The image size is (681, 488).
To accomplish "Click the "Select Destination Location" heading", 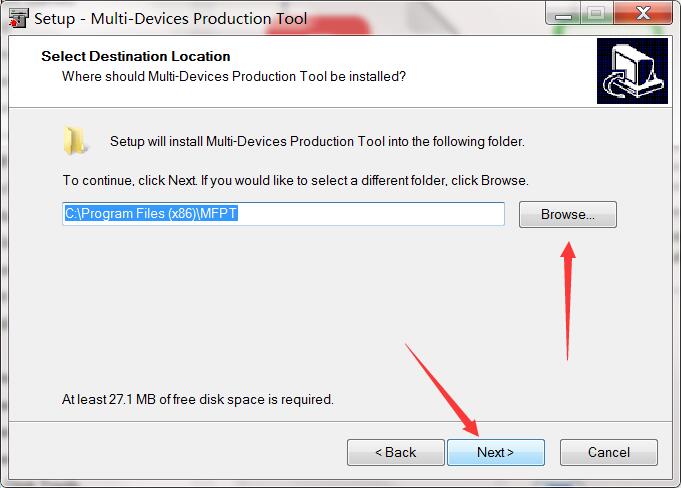I will click(136, 57).
